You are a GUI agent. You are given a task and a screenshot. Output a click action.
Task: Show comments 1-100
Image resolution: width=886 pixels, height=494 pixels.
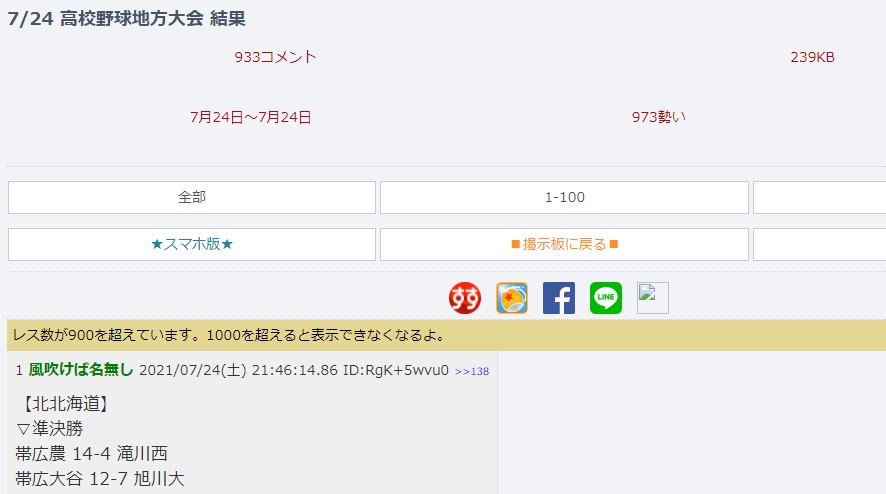pyautogui.click(x=564, y=197)
